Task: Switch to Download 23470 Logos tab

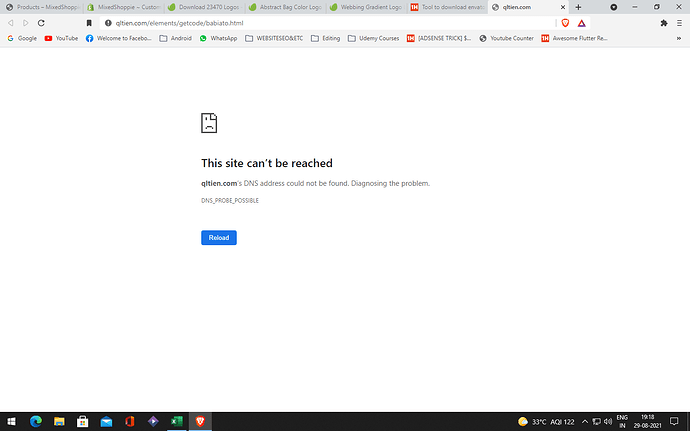Action: 204,7
